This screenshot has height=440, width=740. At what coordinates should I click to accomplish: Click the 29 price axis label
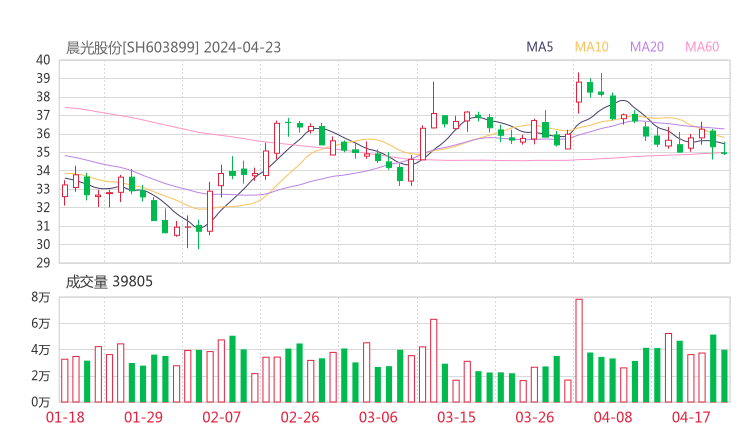[x=43, y=263]
